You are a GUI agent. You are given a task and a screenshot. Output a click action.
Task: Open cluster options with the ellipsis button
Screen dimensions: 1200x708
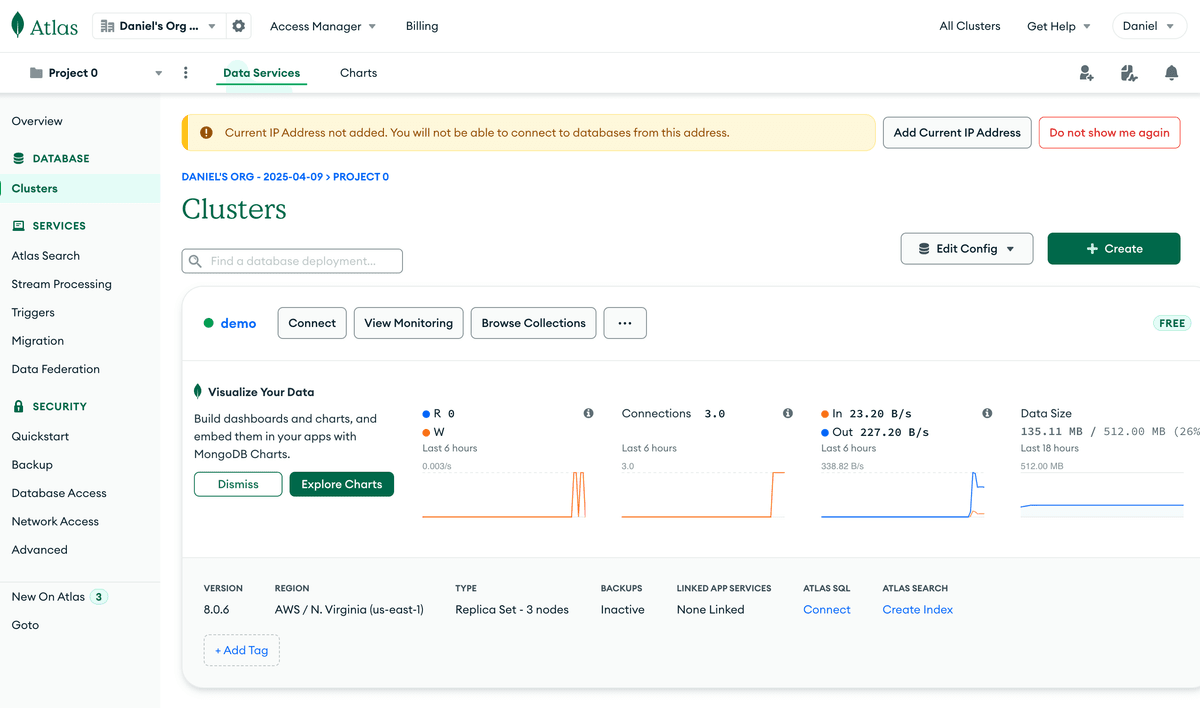(x=624, y=322)
